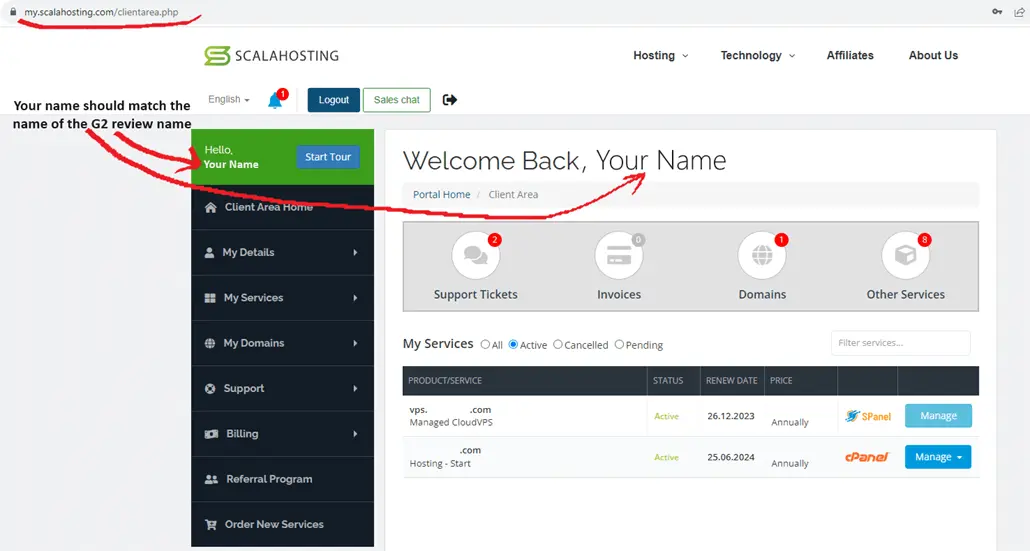Click the cPanel logo in the Hosting row
1030x551 pixels.
tap(866, 457)
